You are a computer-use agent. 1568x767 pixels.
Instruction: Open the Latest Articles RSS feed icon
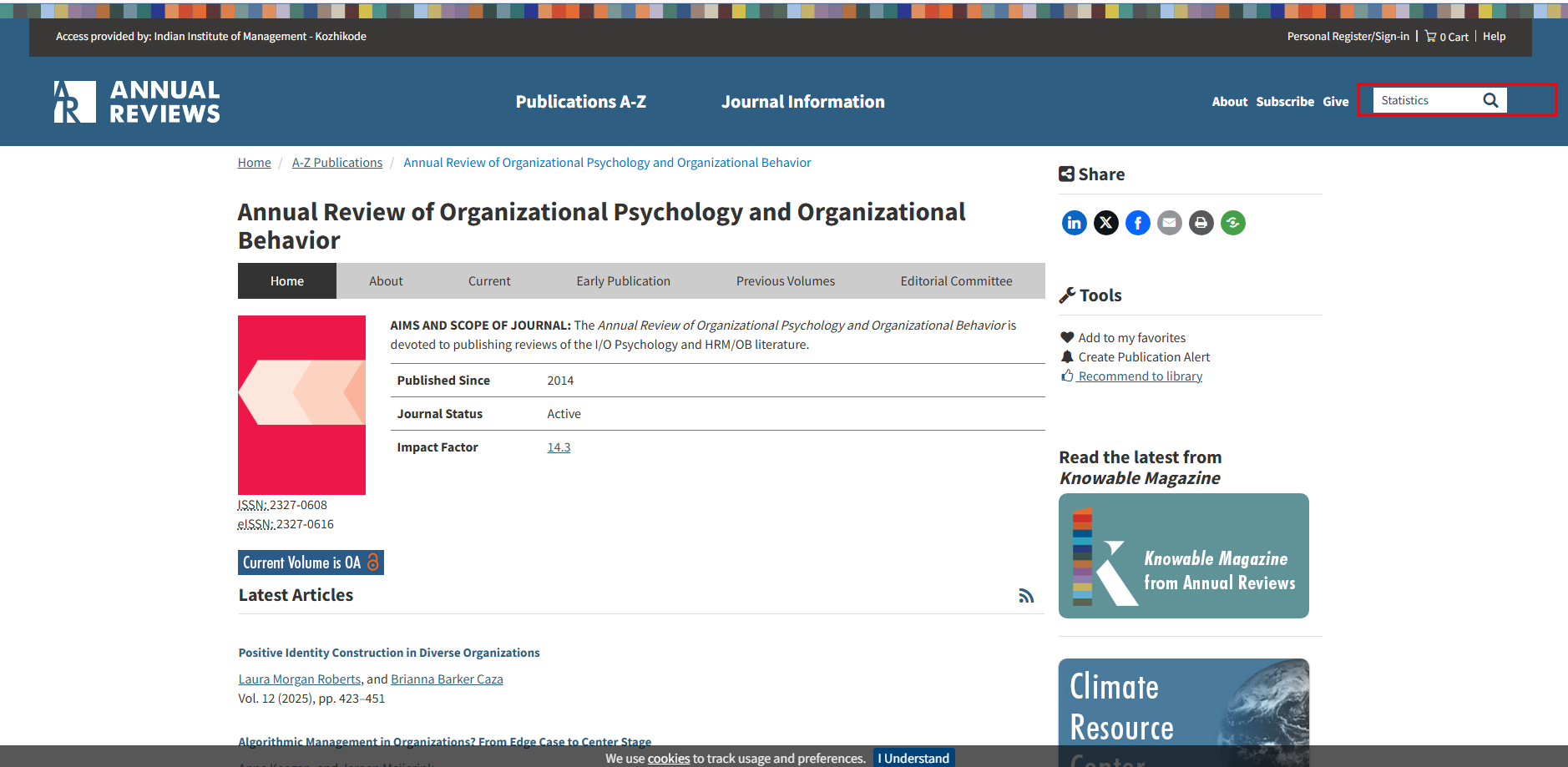pos(1026,596)
